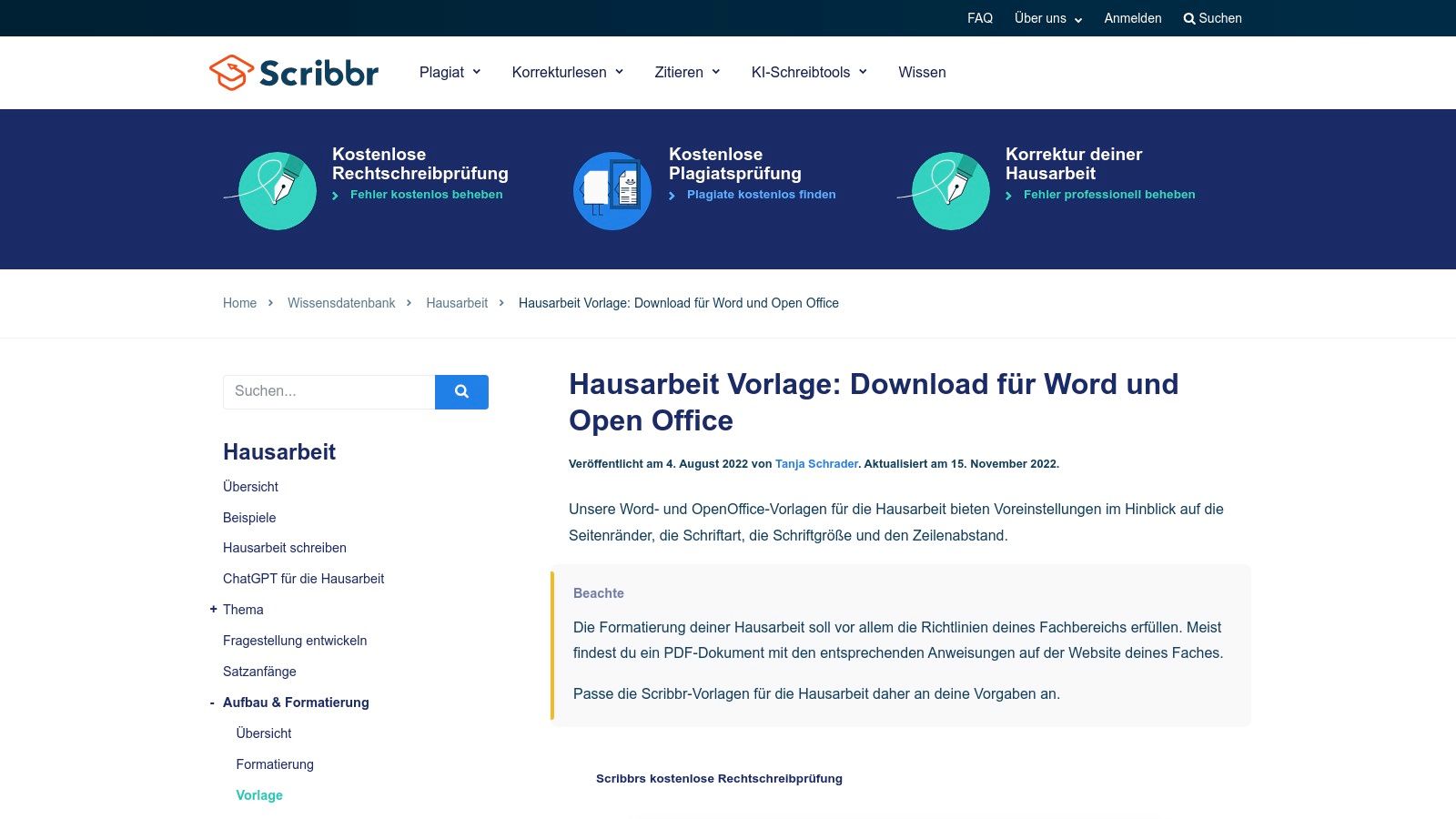Image resolution: width=1456 pixels, height=819 pixels.
Task: Click Scribbrs kostenlose Rechtschreibprüfung text
Action: click(x=719, y=779)
